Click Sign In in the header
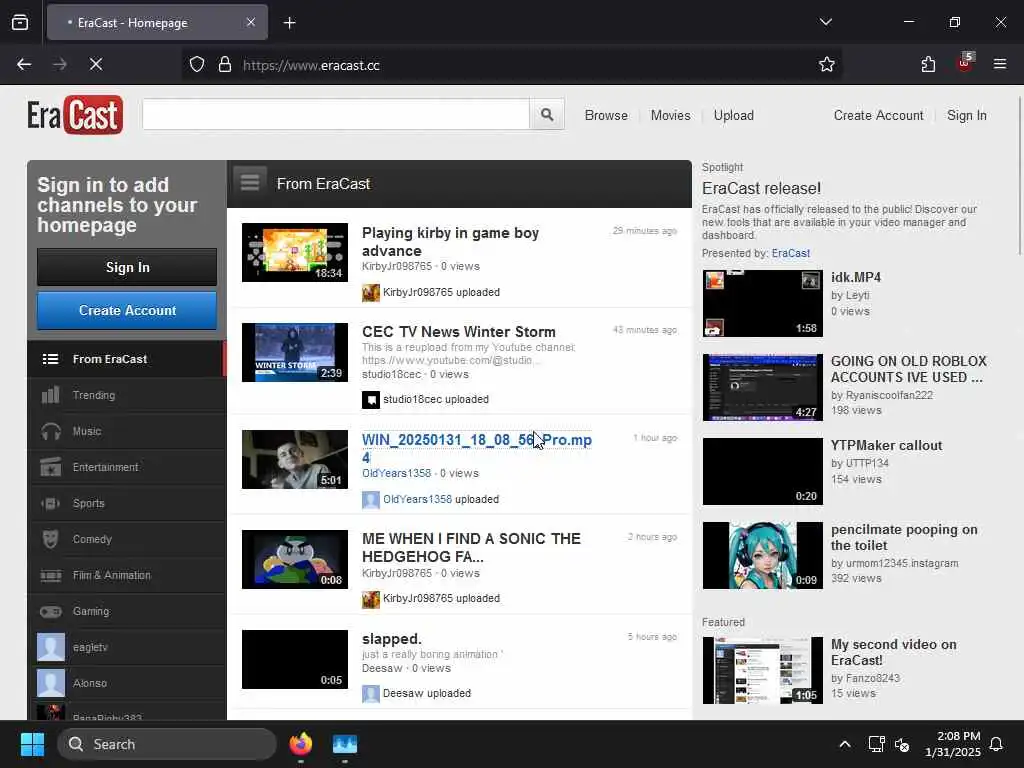 point(967,116)
